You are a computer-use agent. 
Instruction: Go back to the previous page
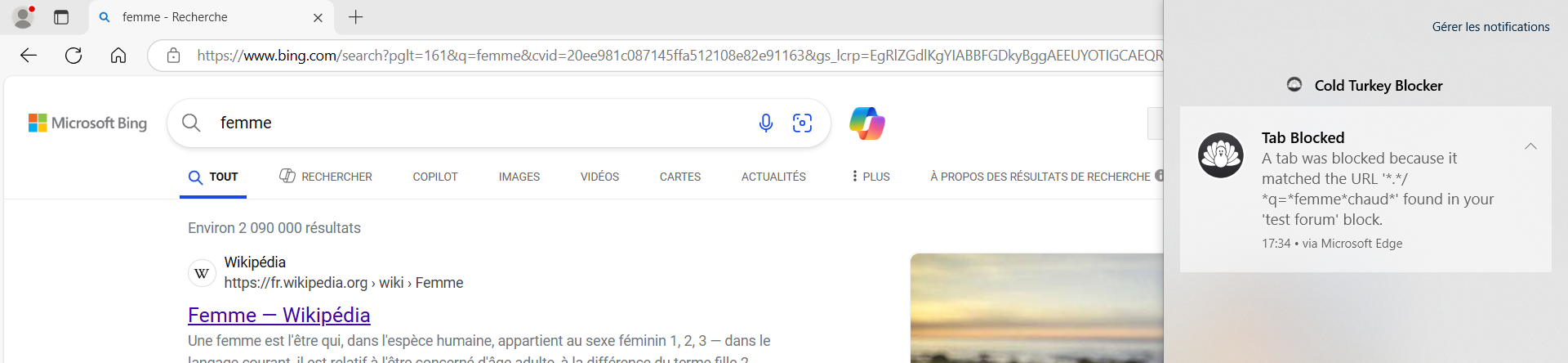[29, 56]
